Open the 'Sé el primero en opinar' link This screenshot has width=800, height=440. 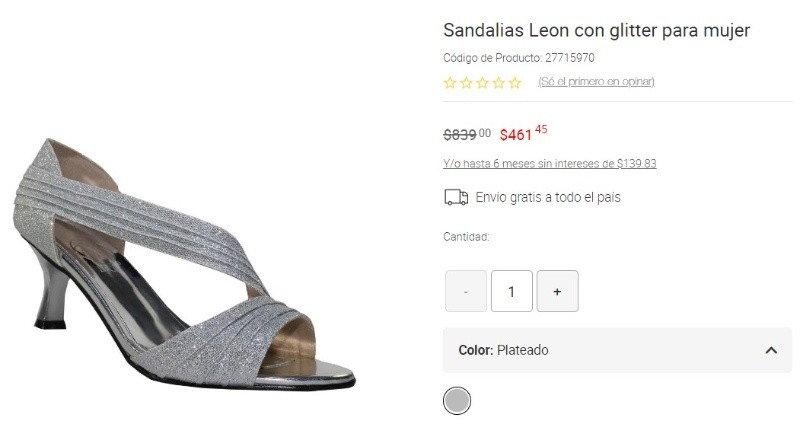click(x=596, y=82)
